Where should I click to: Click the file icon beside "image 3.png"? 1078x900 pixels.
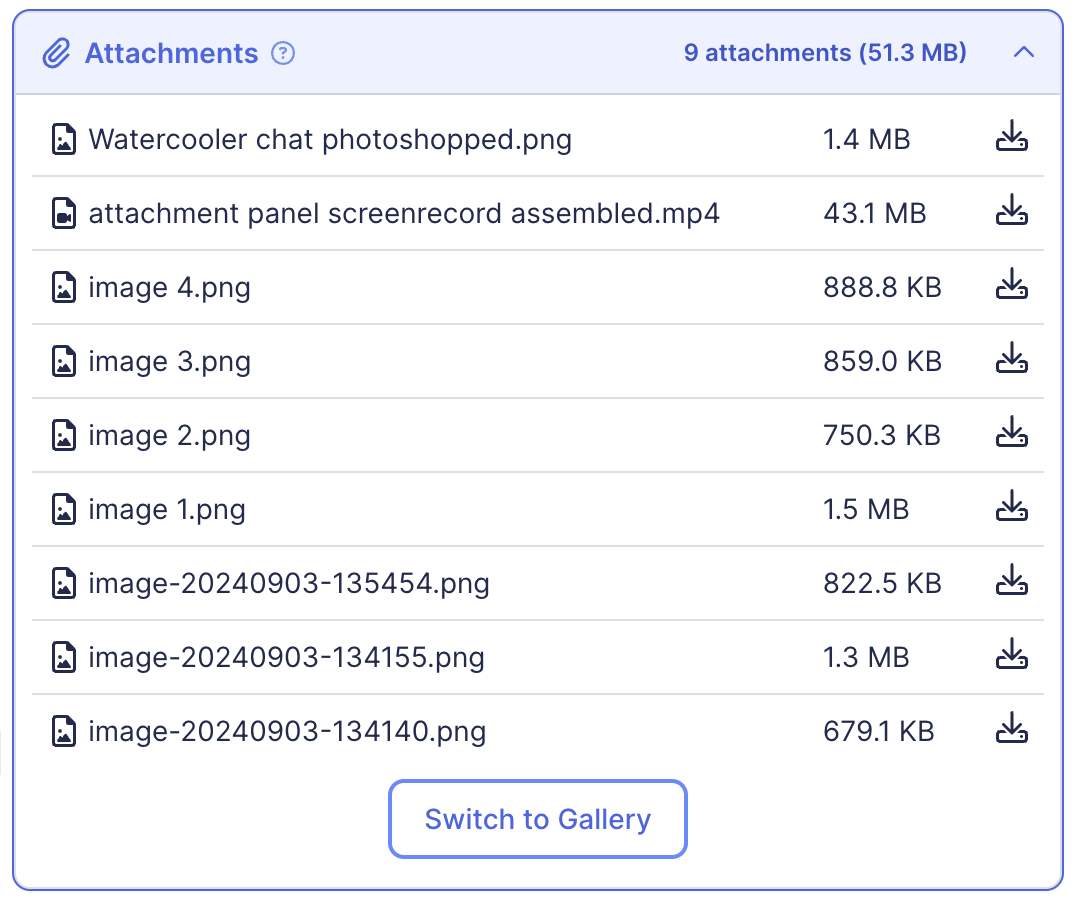[64, 360]
